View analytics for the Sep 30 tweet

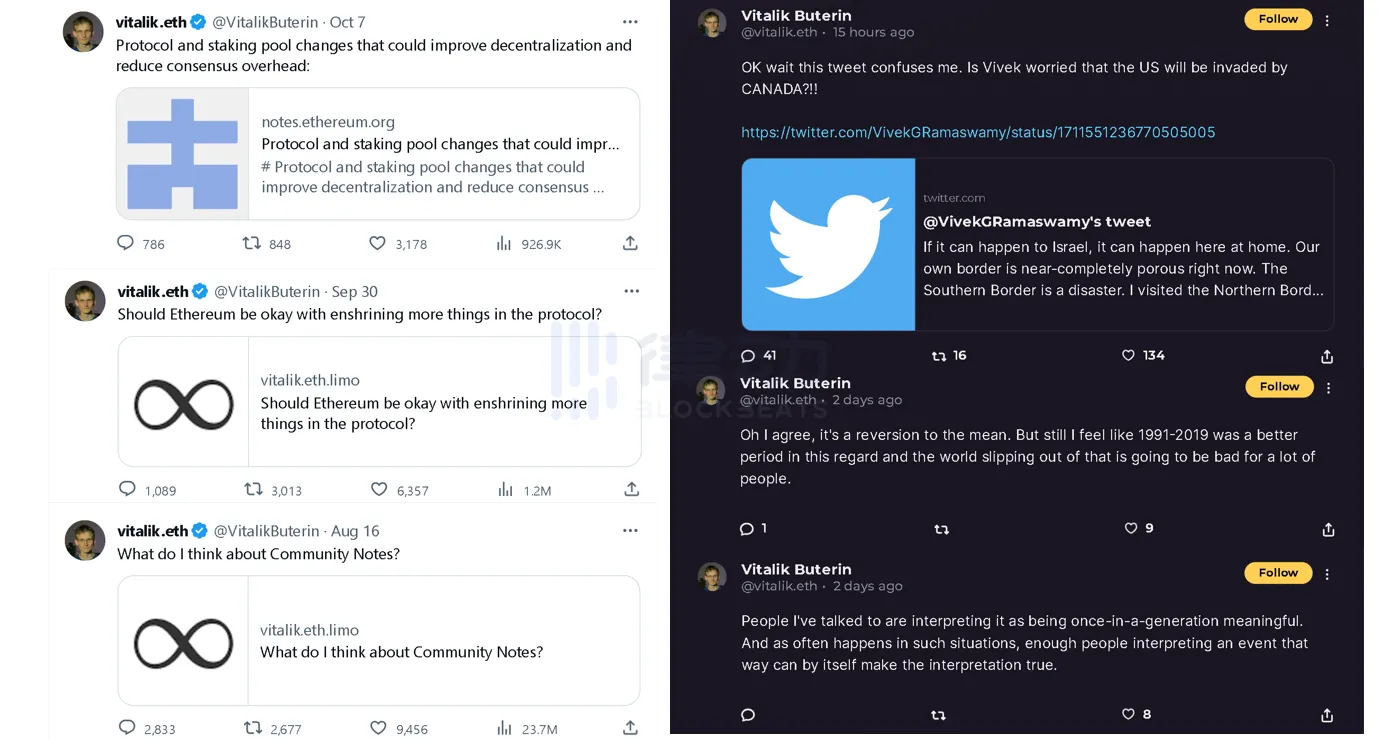505,490
